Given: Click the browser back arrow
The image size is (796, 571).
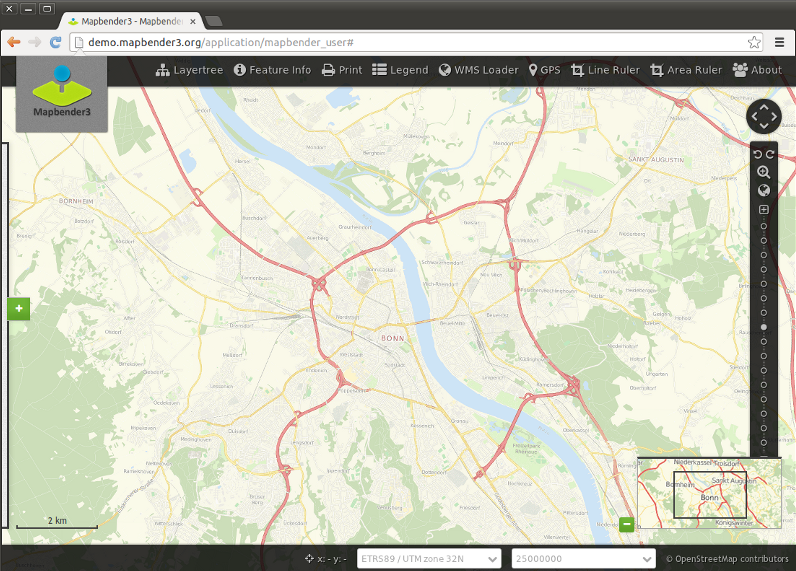Looking at the screenshot, I should click(x=14, y=42).
